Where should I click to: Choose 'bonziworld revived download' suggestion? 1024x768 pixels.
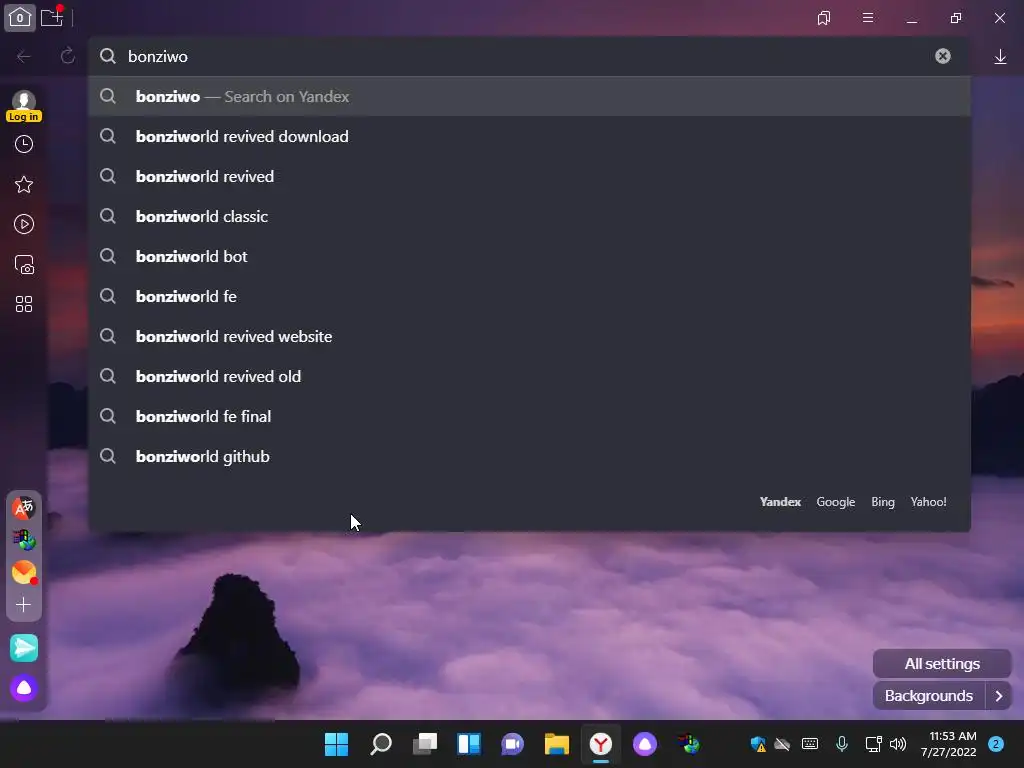click(x=530, y=136)
